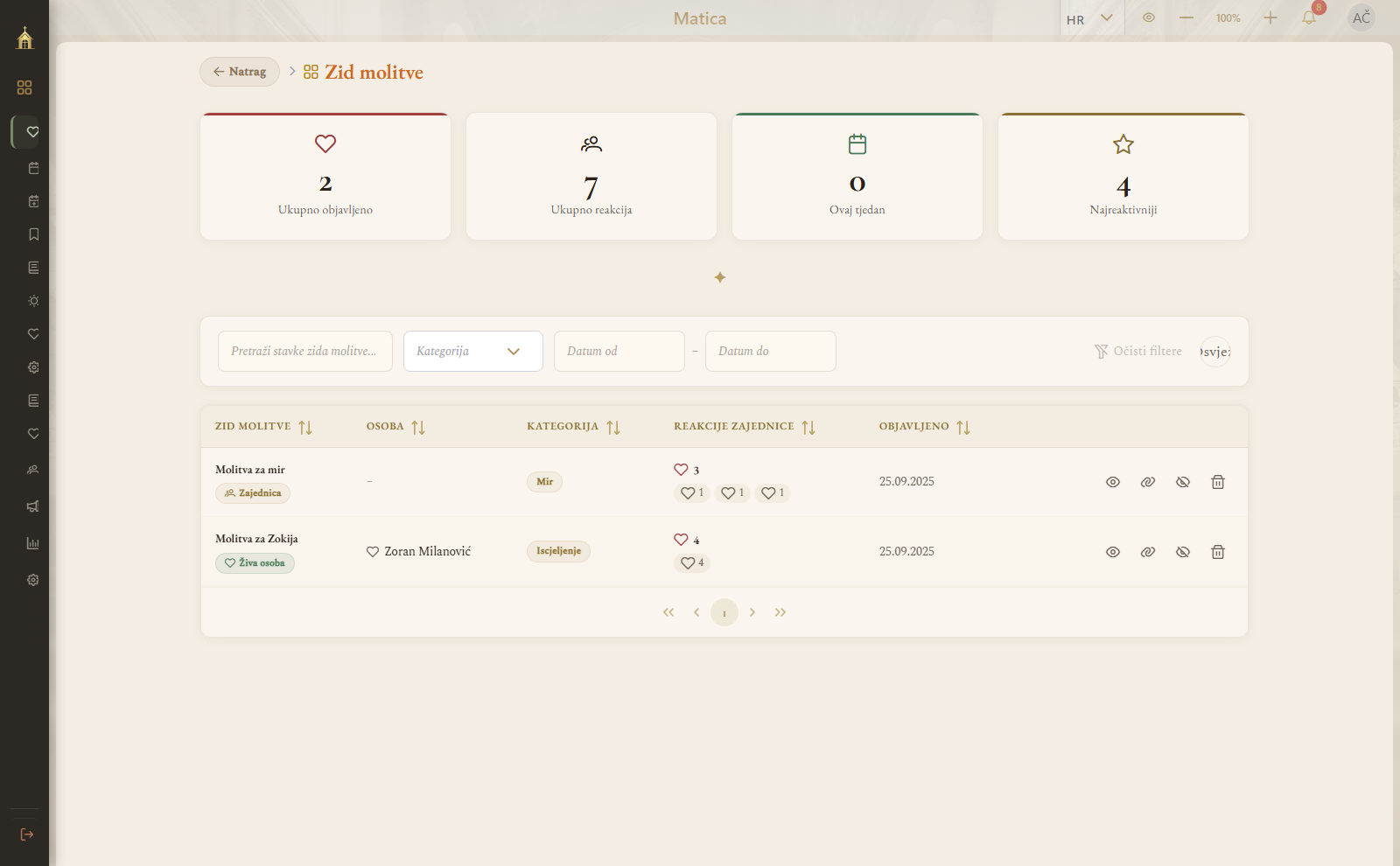Open the dashboard grid icon in the sidebar
The width and height of the screenshot is (1400, 866).
(24, 87)
